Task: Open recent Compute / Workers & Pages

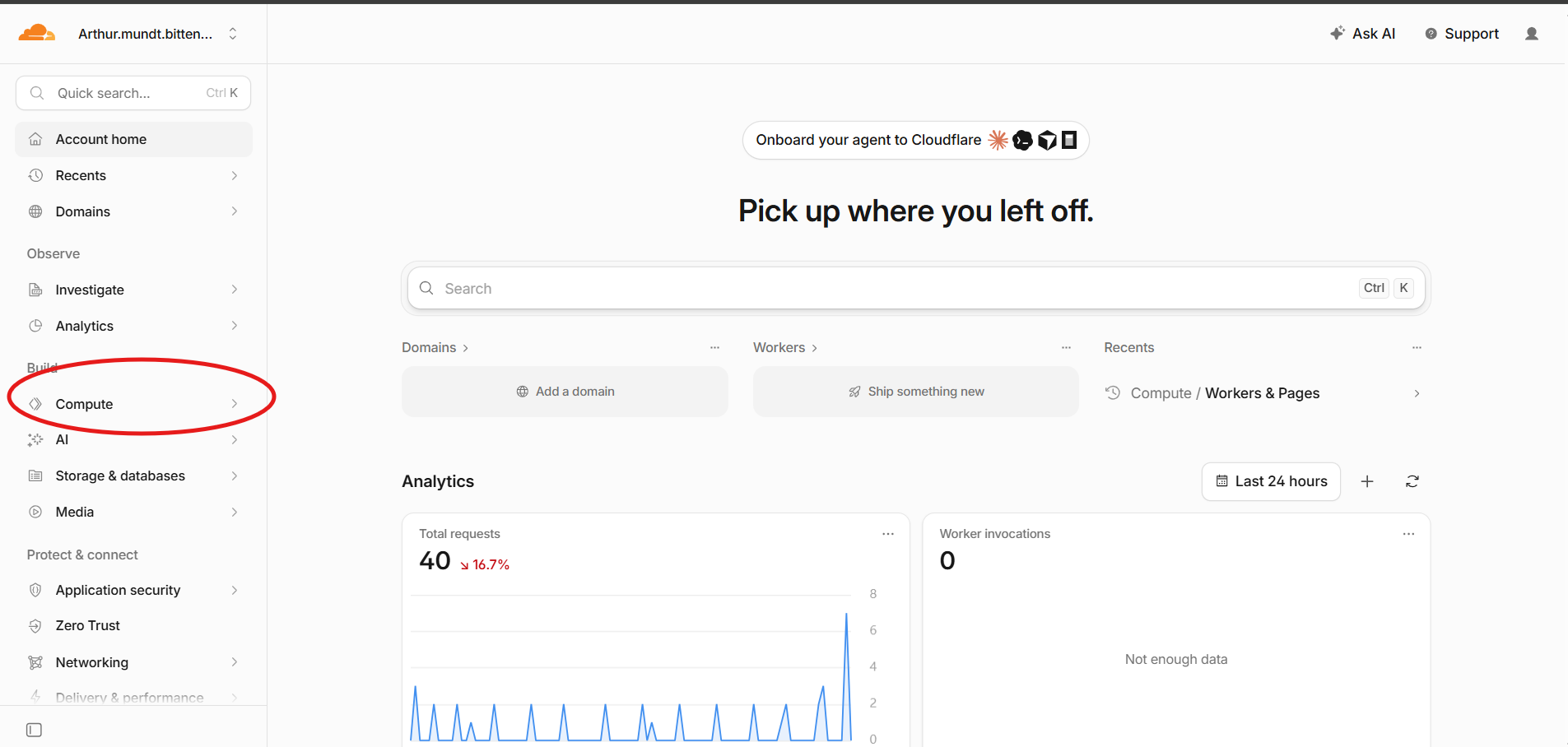Action: [1264, 393]
